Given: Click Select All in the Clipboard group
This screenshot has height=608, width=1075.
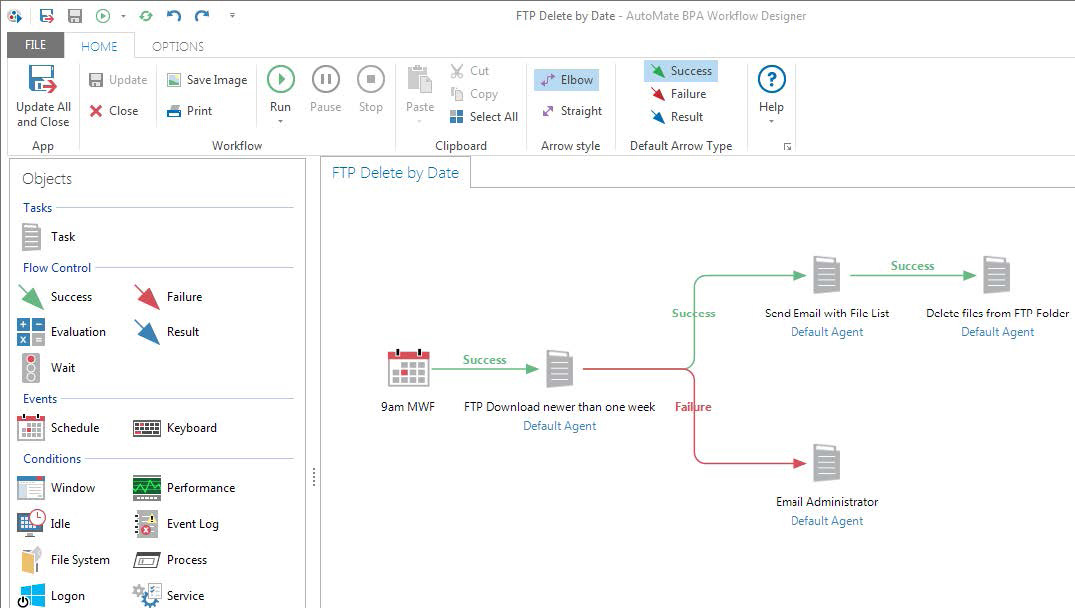Looking at the screenshot, I should pyautogui.click(x=484, y=117).
